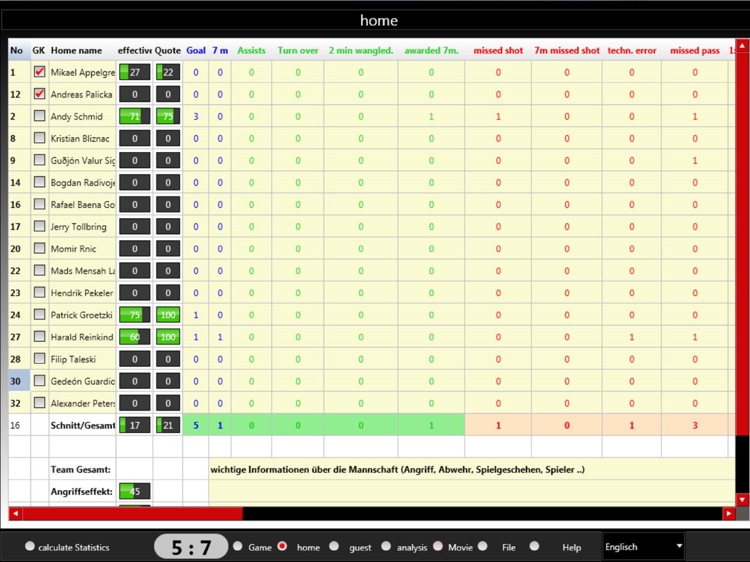Select the Patrick Groetzki player name

[82, 315]
